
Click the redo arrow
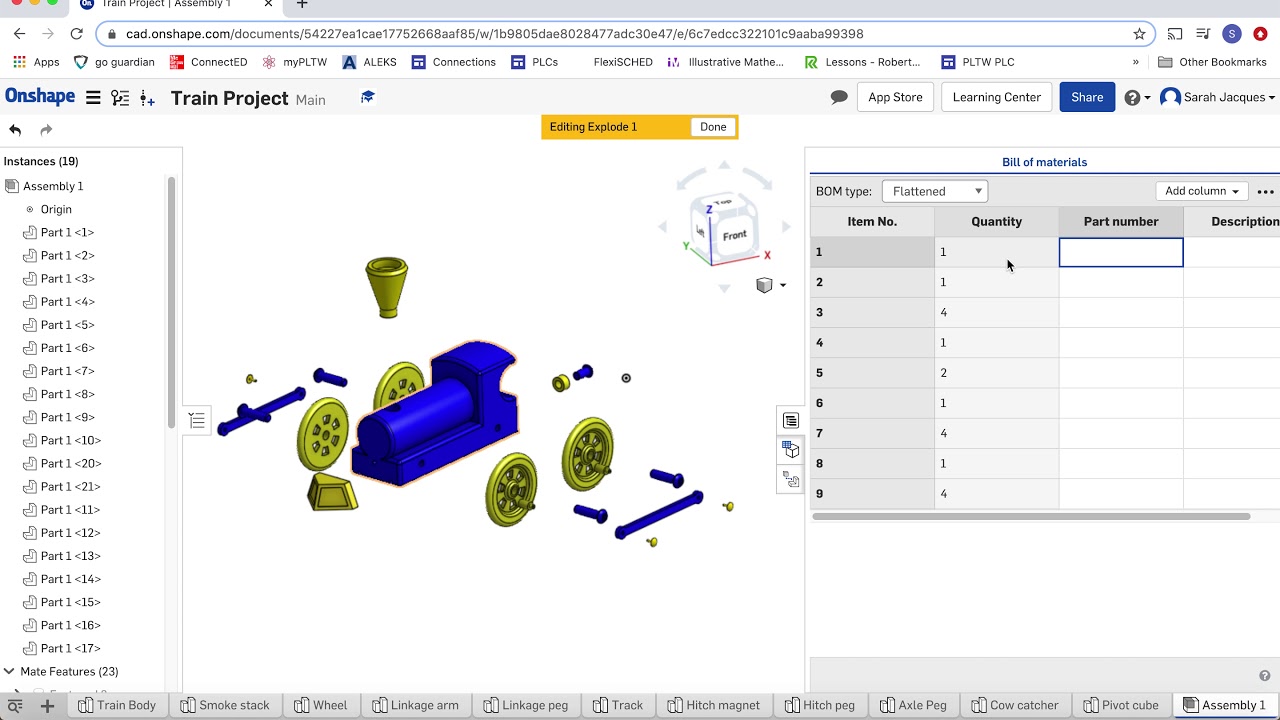pyautogui.click(x=46, y=130)
